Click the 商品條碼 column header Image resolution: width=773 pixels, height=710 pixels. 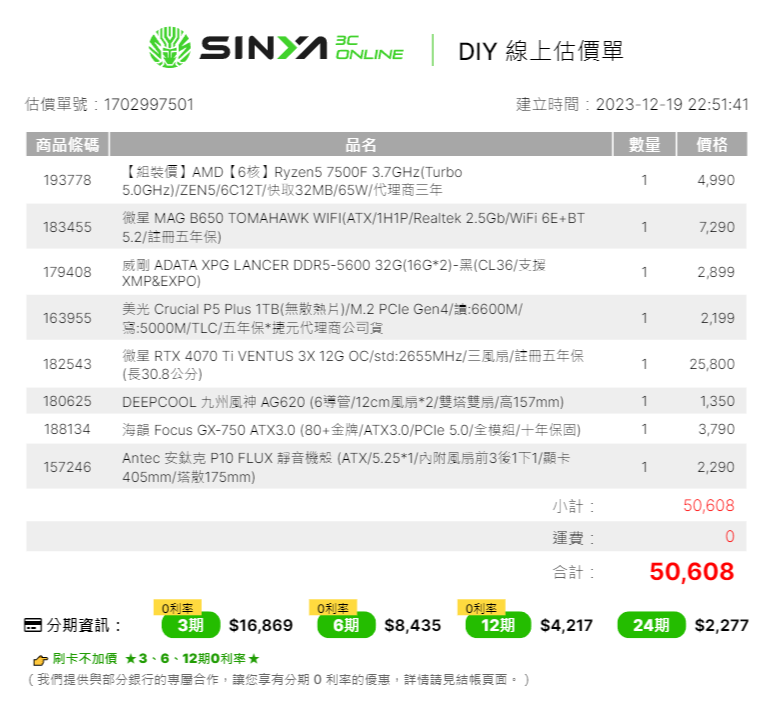[68, 144]
